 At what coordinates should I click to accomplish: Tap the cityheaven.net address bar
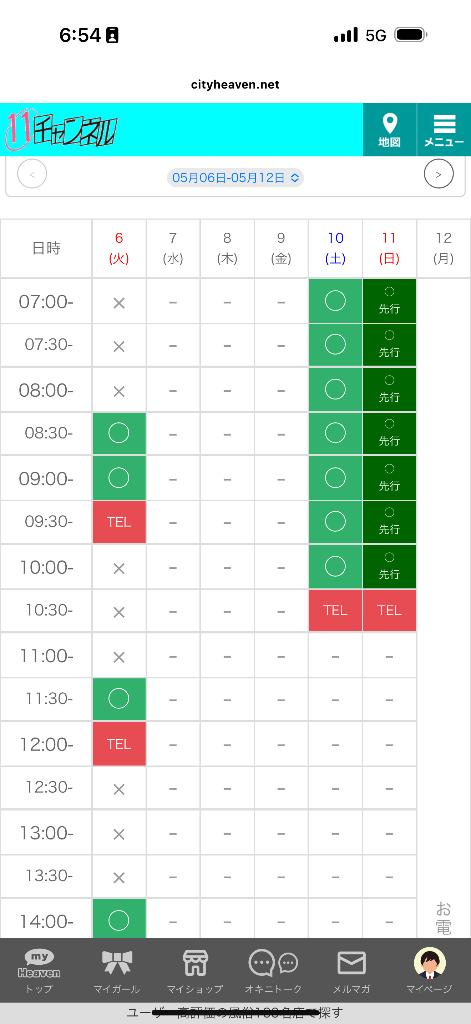[x=235, y=85]
